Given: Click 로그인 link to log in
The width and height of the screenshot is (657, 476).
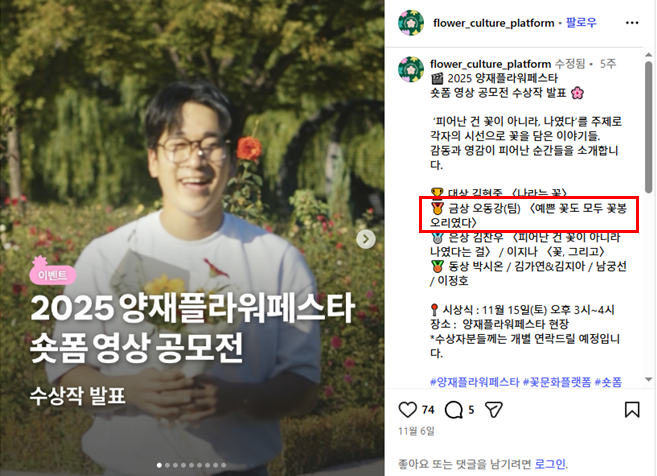Looking at the screenshot, I should 550,464.
